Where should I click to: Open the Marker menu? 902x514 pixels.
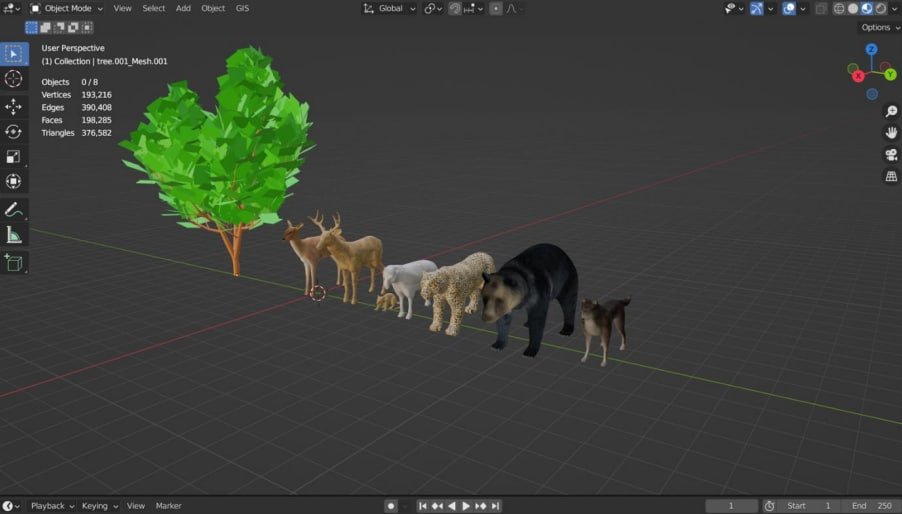169,506
